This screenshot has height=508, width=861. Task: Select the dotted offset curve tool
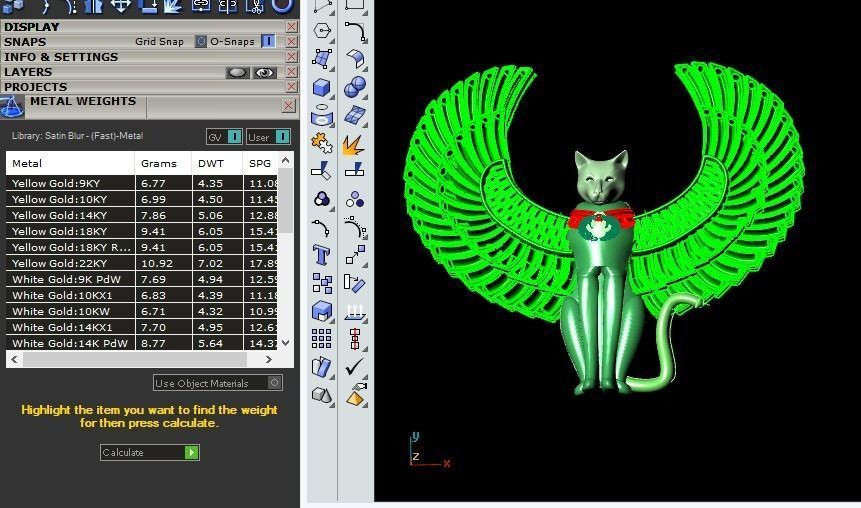tap(355, 227)
